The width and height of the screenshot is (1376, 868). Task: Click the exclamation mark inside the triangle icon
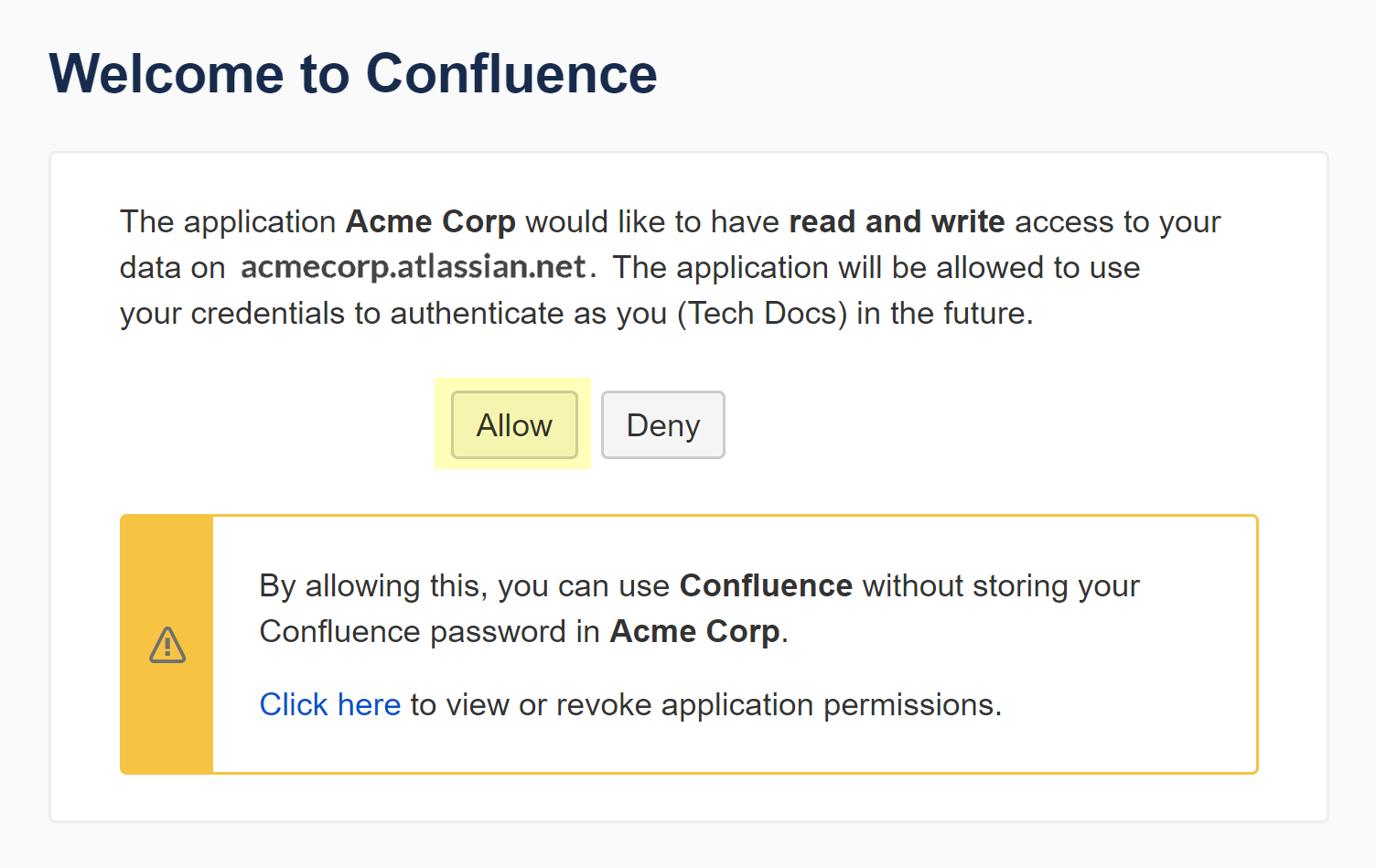167,648
